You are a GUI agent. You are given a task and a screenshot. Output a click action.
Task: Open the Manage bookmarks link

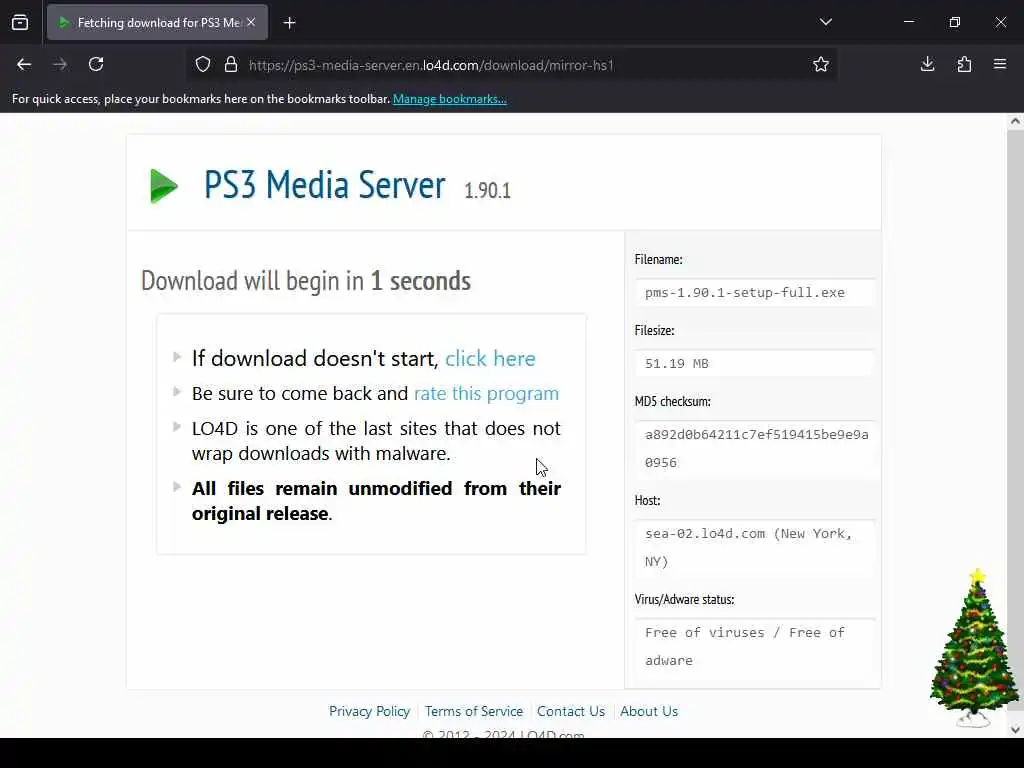tap(449, 99)
